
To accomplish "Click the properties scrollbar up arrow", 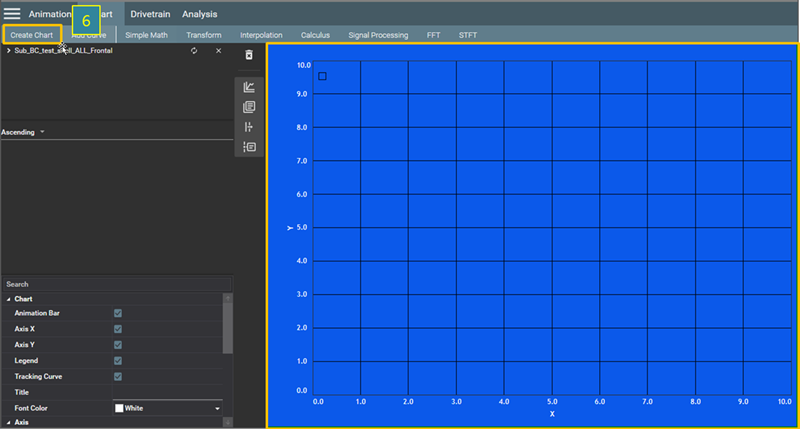I will pos(228,297).
